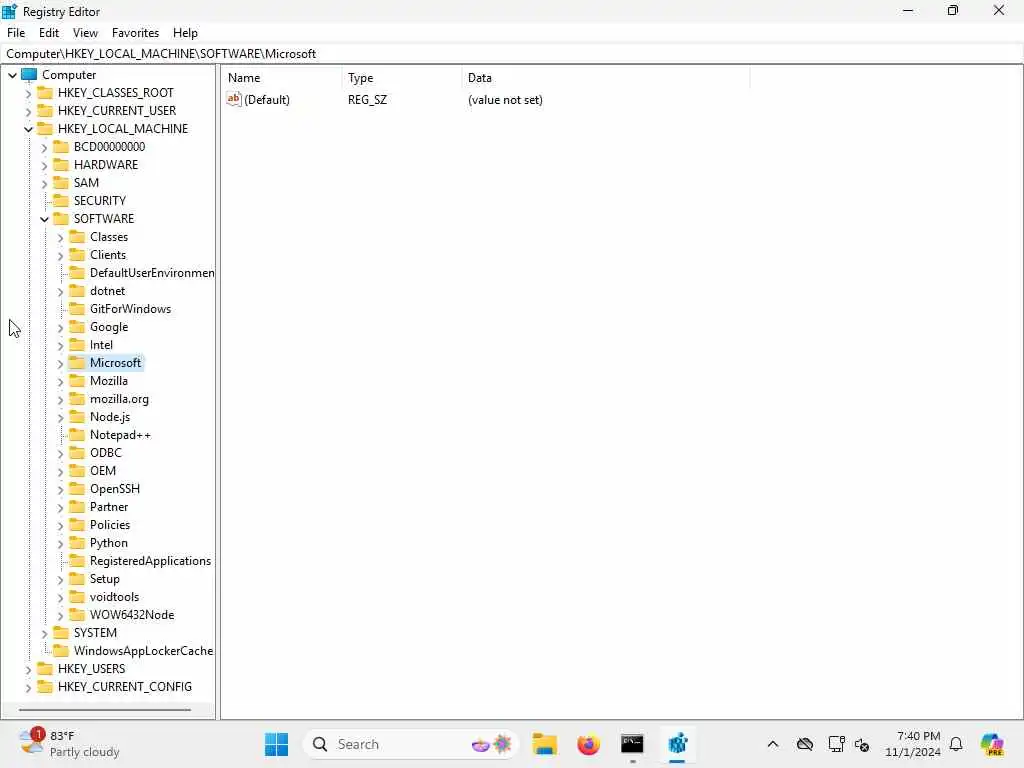Expand the BCD00000000 key
The width and height of the screenshot is (1024, 768).
pos(44,148)
